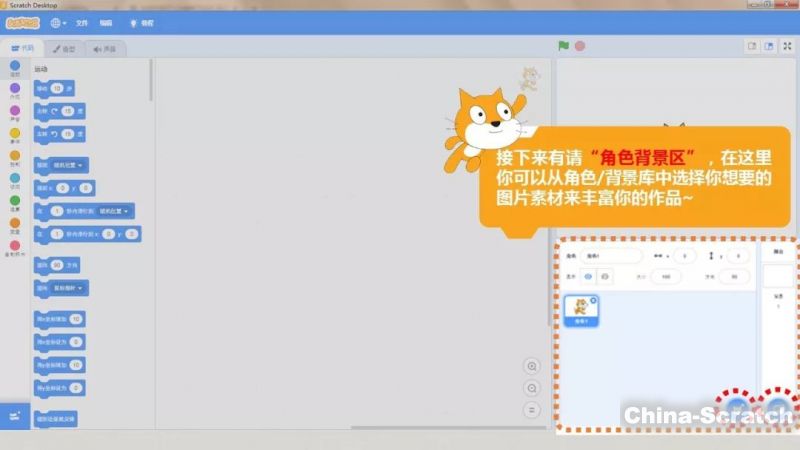This screenshot has width=800, height=450.
Task: Click the green flag to run project
Action: point(564,46)
